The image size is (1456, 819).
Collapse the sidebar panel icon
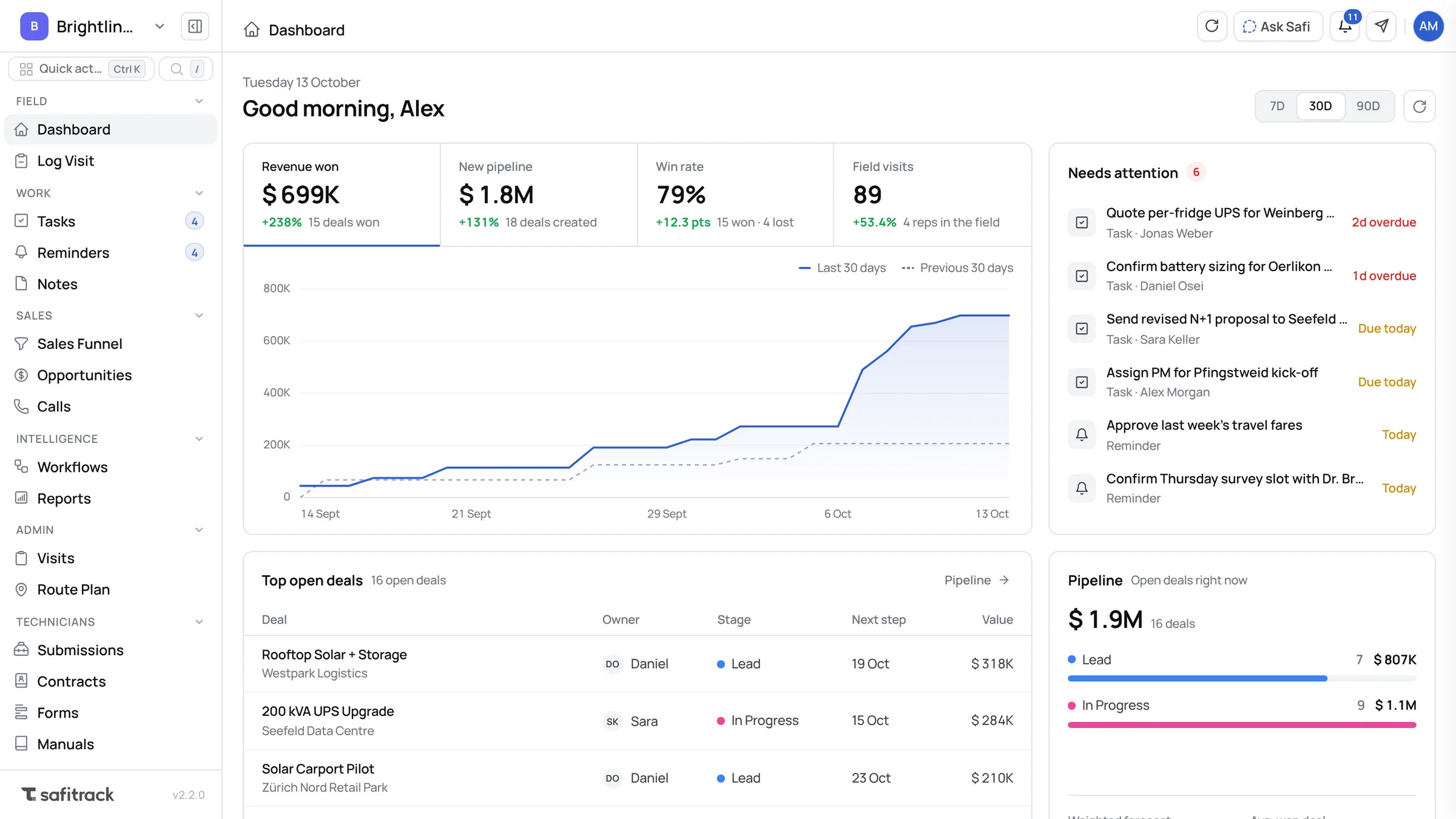click(x=195, y=27)
